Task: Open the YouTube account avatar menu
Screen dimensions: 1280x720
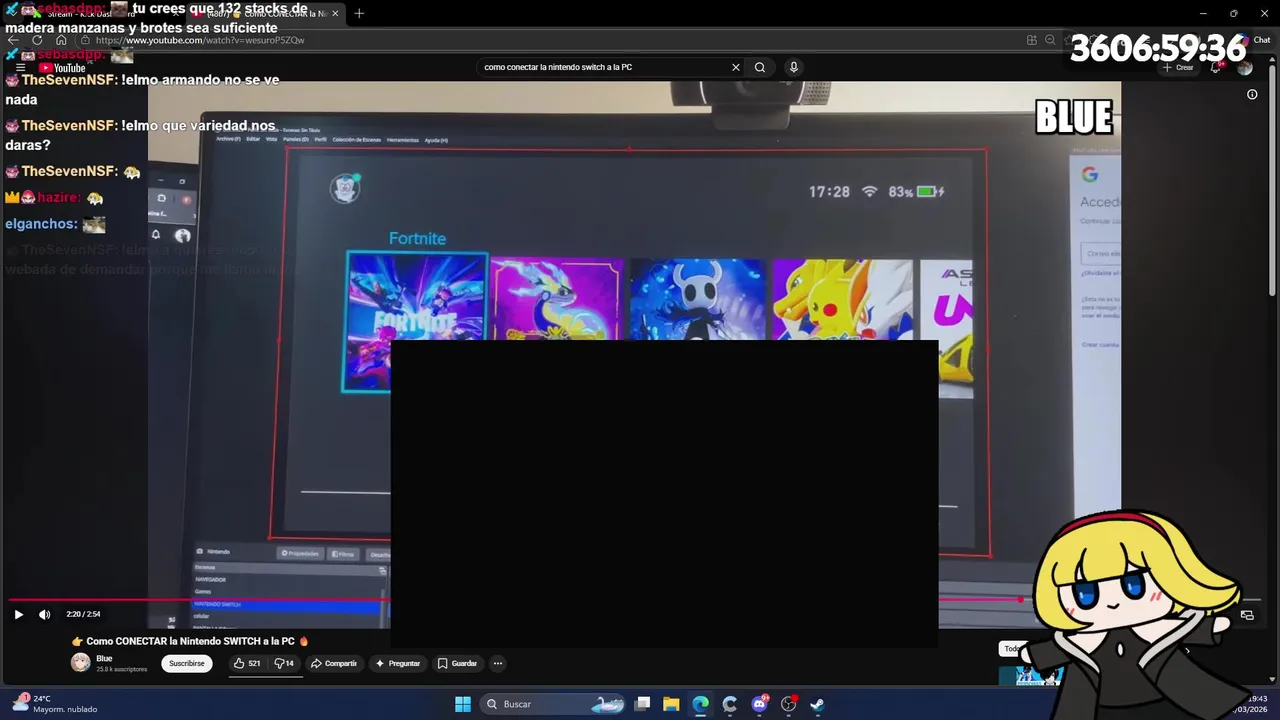Action: [x=1245, y=67]
